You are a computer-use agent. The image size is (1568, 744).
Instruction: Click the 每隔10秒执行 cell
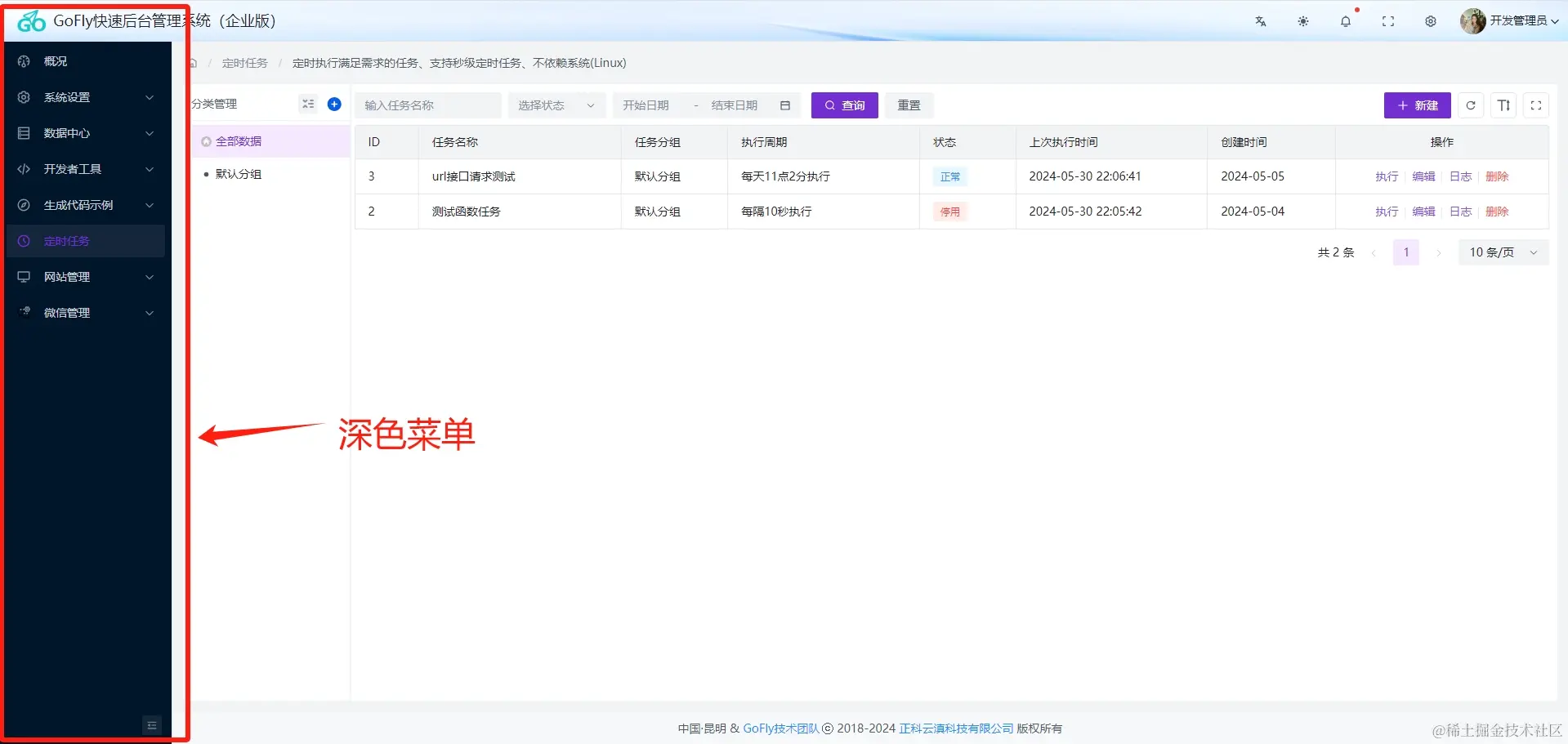pos(824,212)
